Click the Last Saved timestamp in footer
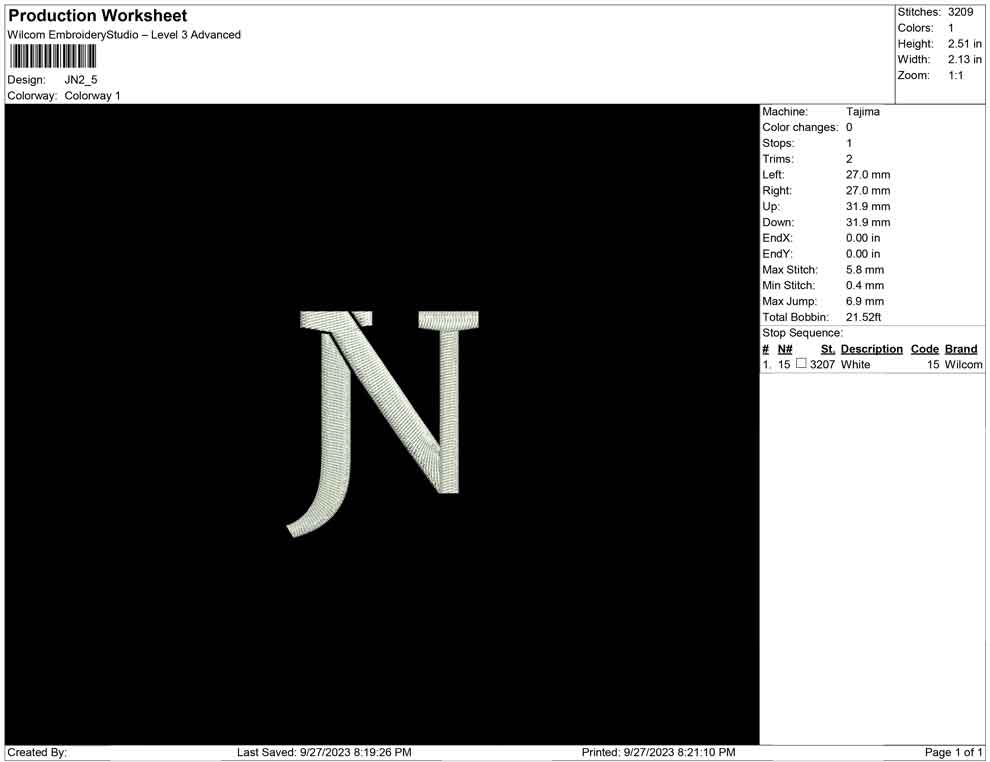Screen dimensions: 990x762 [x=324, y=752]
